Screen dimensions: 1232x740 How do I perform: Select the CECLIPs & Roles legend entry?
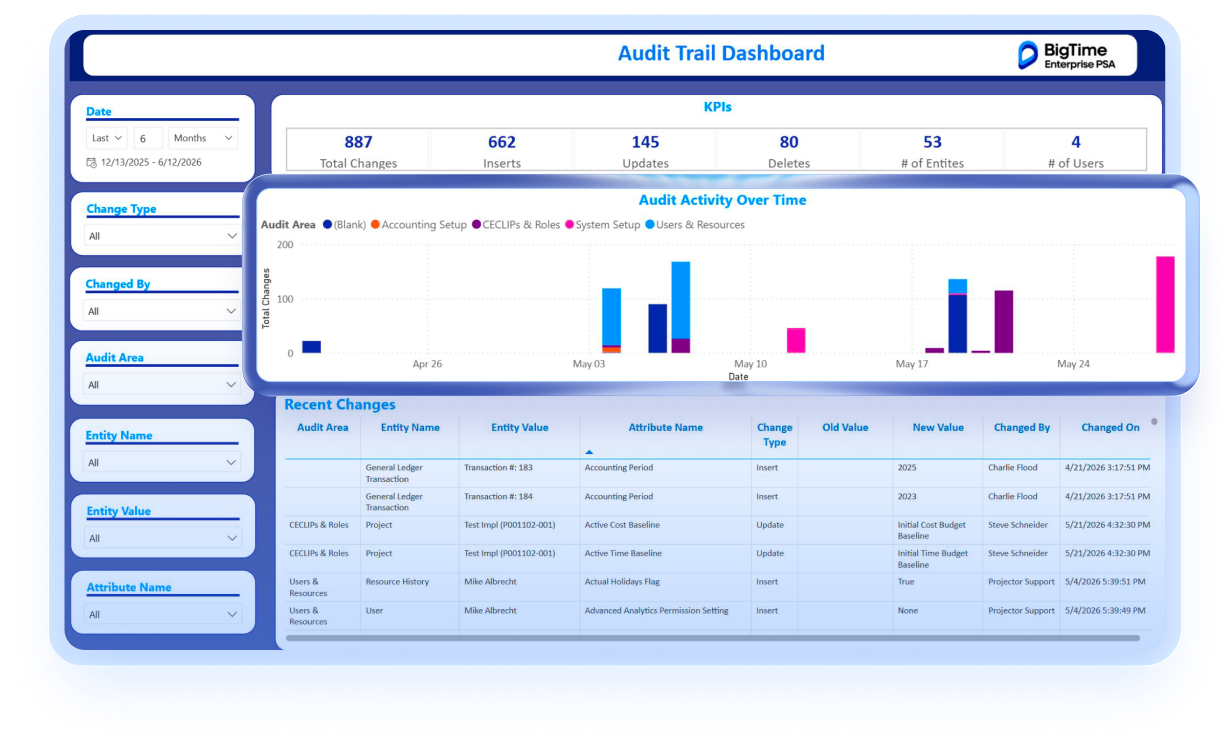[516, 225]
